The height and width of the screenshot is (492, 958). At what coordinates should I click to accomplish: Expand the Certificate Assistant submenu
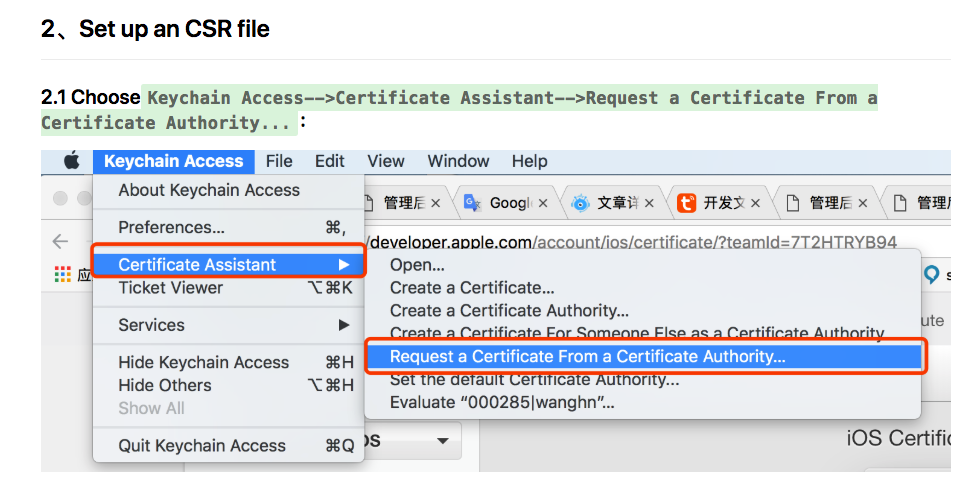(229, 265)
